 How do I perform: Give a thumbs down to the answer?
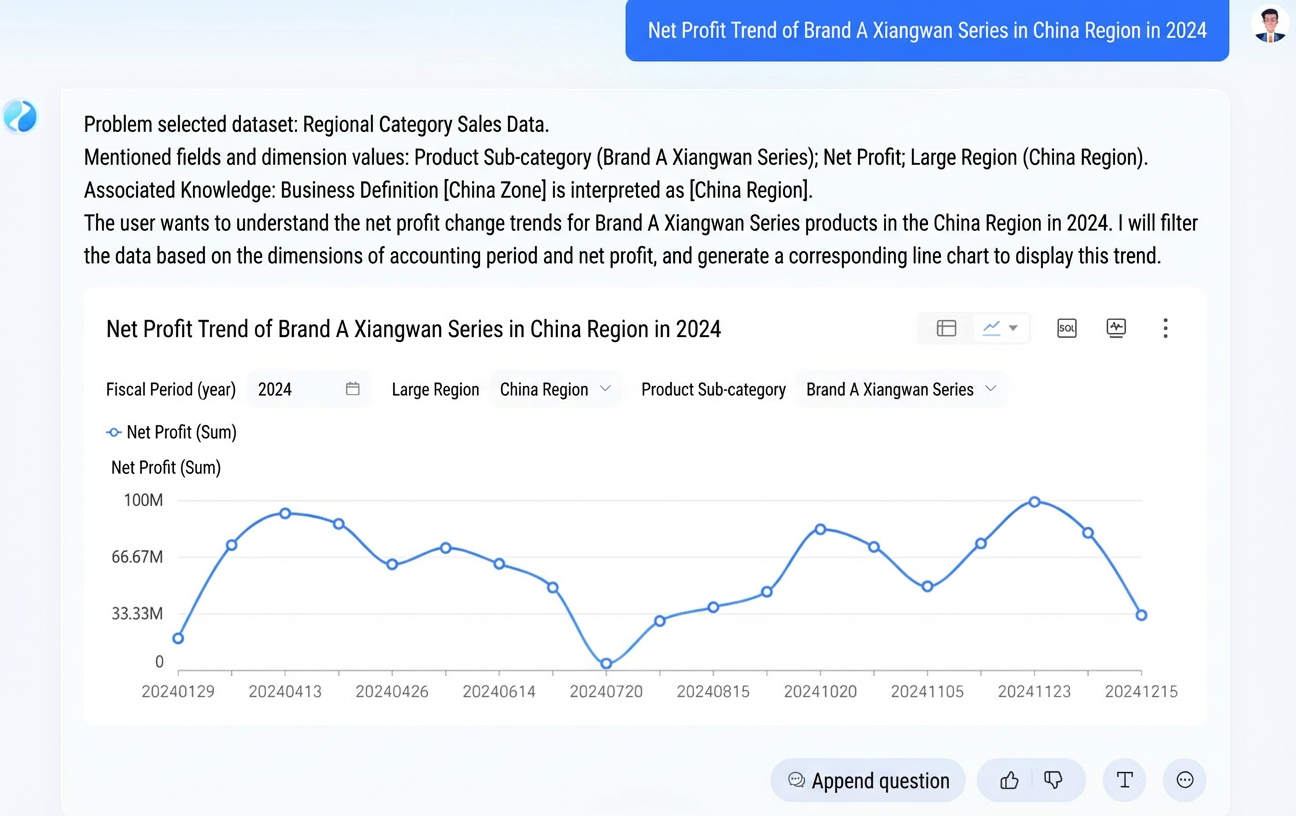coord(1053,780)
